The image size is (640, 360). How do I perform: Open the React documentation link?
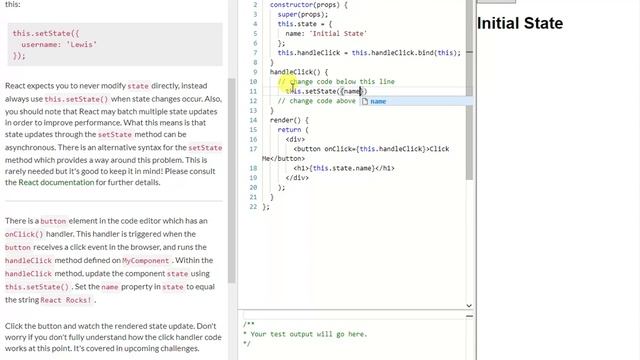click(56, 182)
